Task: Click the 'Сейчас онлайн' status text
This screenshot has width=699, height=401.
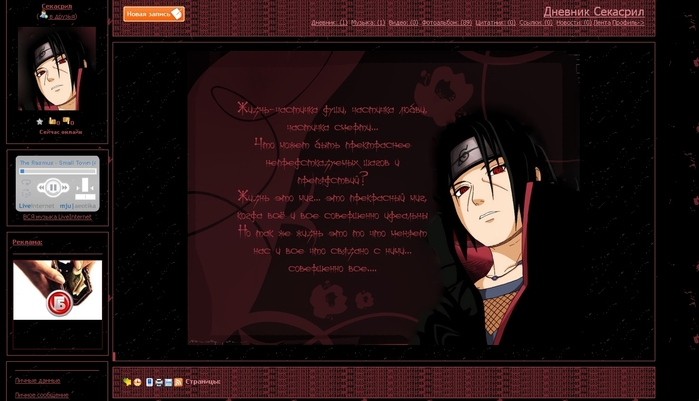Action: click(x=61, y=132)
